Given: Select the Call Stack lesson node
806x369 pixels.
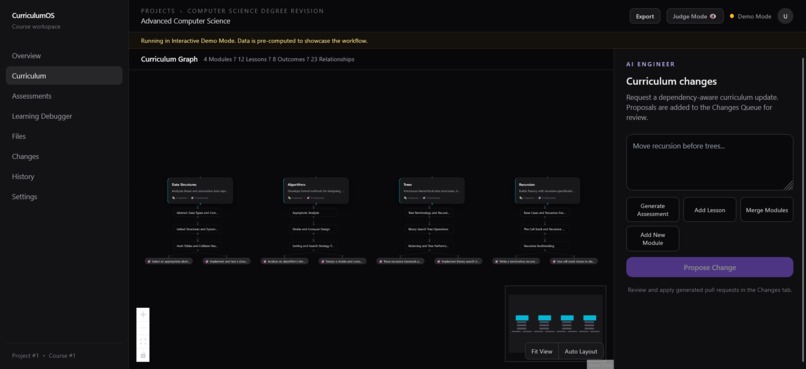Looking at the screenshot, I should [545, 229].
